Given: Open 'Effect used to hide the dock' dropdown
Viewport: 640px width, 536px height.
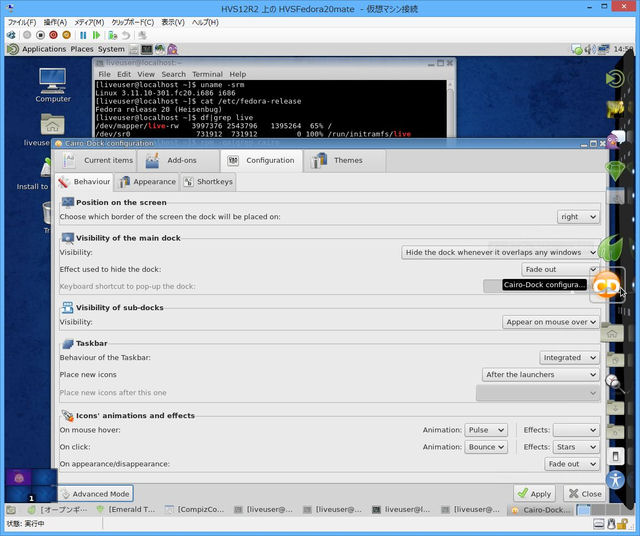Looking at the screenshot, I should click(560, 269).
